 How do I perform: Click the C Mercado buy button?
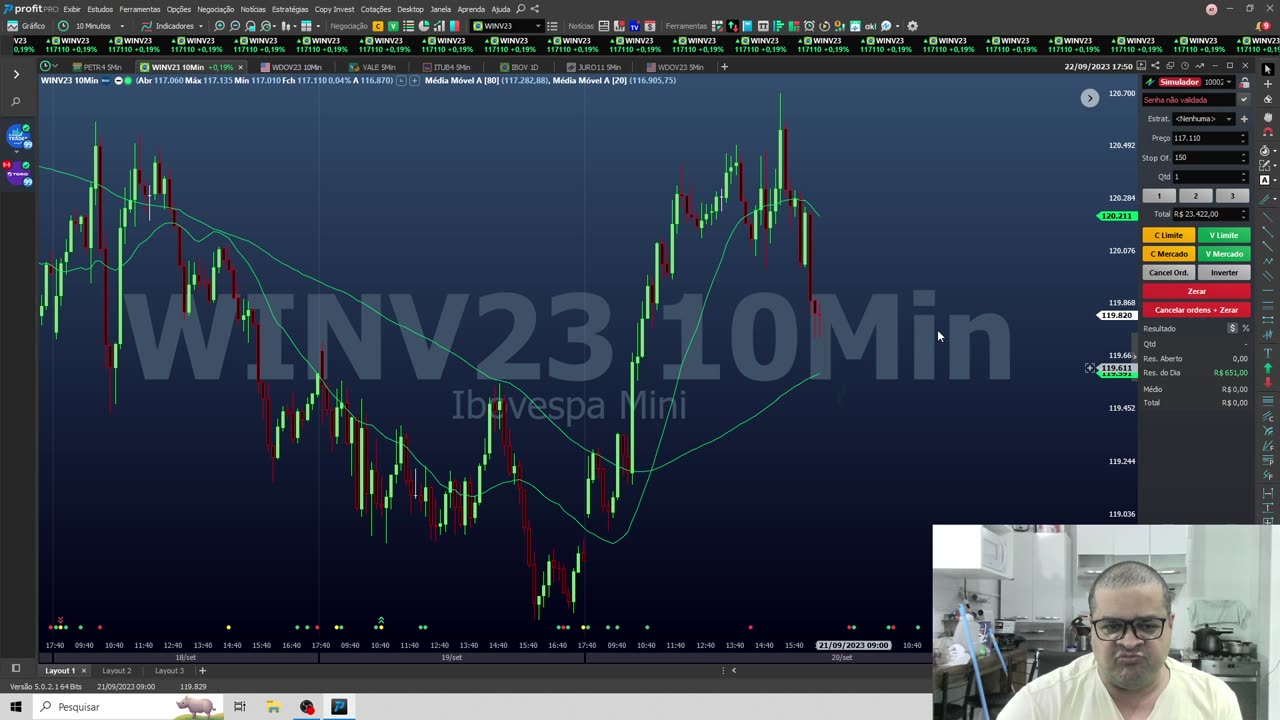pos(1169,254)
